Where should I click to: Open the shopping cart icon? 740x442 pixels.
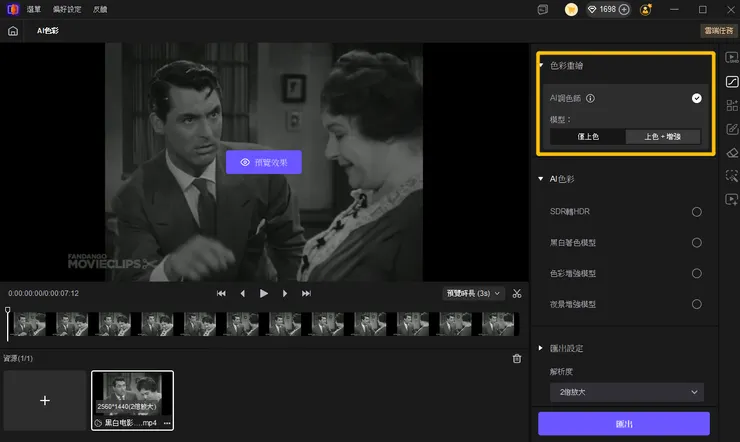click(571, 9)
